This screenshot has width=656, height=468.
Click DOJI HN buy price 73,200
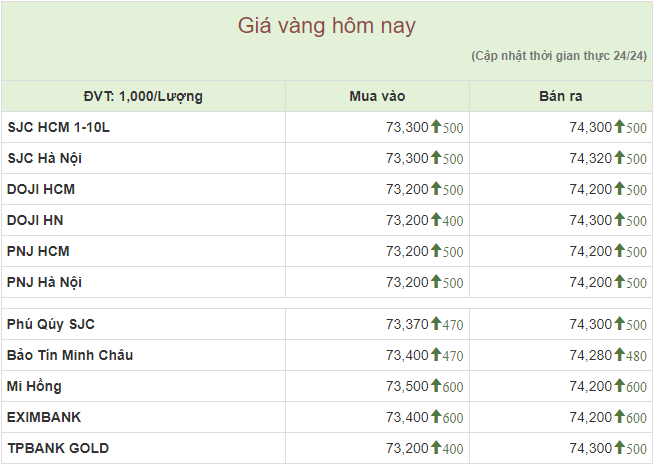pyautogui.click(x=407, y=220)
